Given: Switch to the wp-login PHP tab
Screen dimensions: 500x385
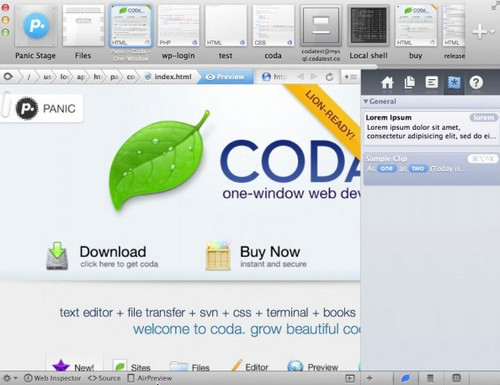Looking at the screenshot, I should (x=178, y=32).
